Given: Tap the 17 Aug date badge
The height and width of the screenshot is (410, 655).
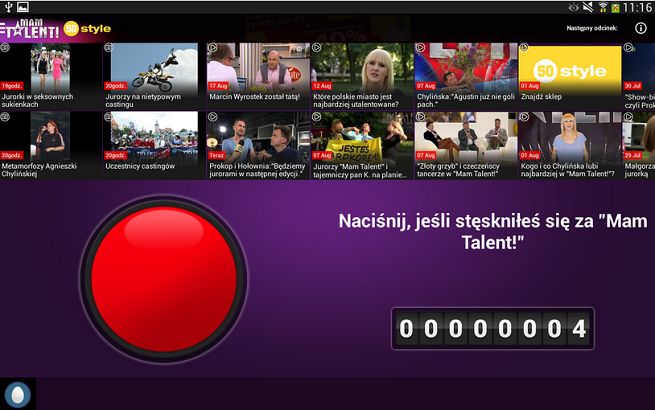Looking at the screenshot, I should coord(218,86).
